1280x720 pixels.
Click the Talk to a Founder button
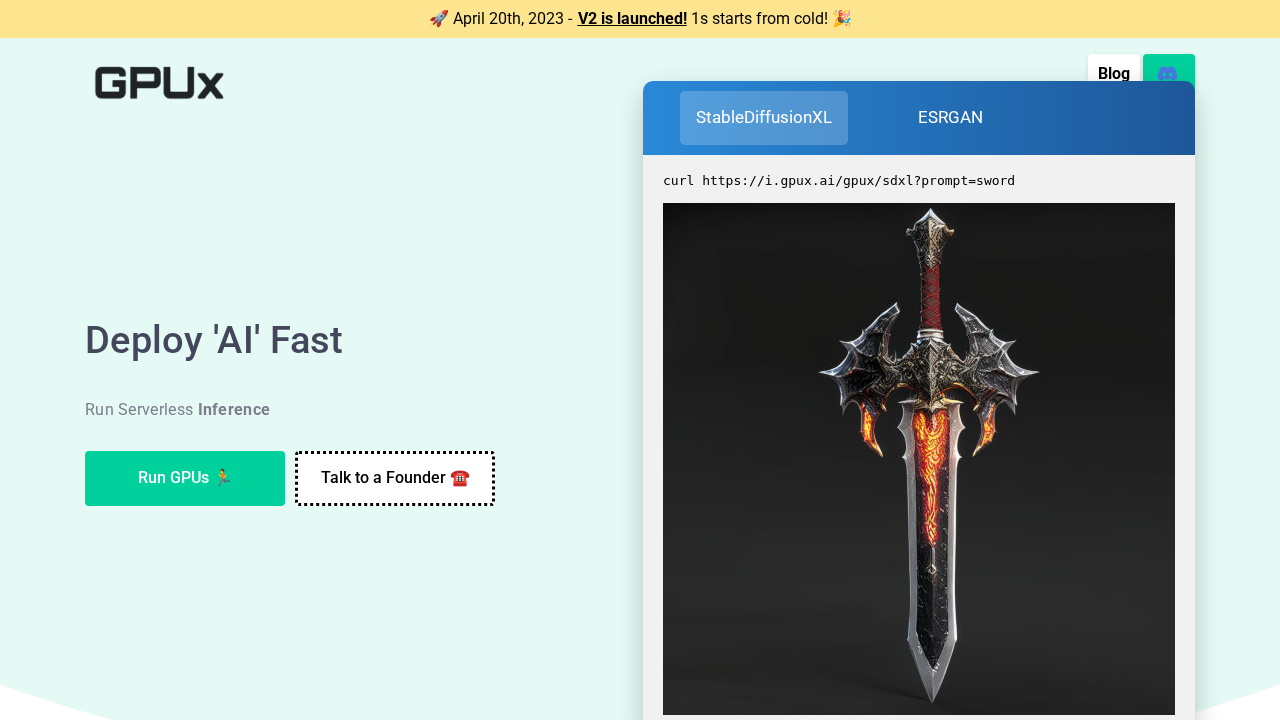[383, 478]
